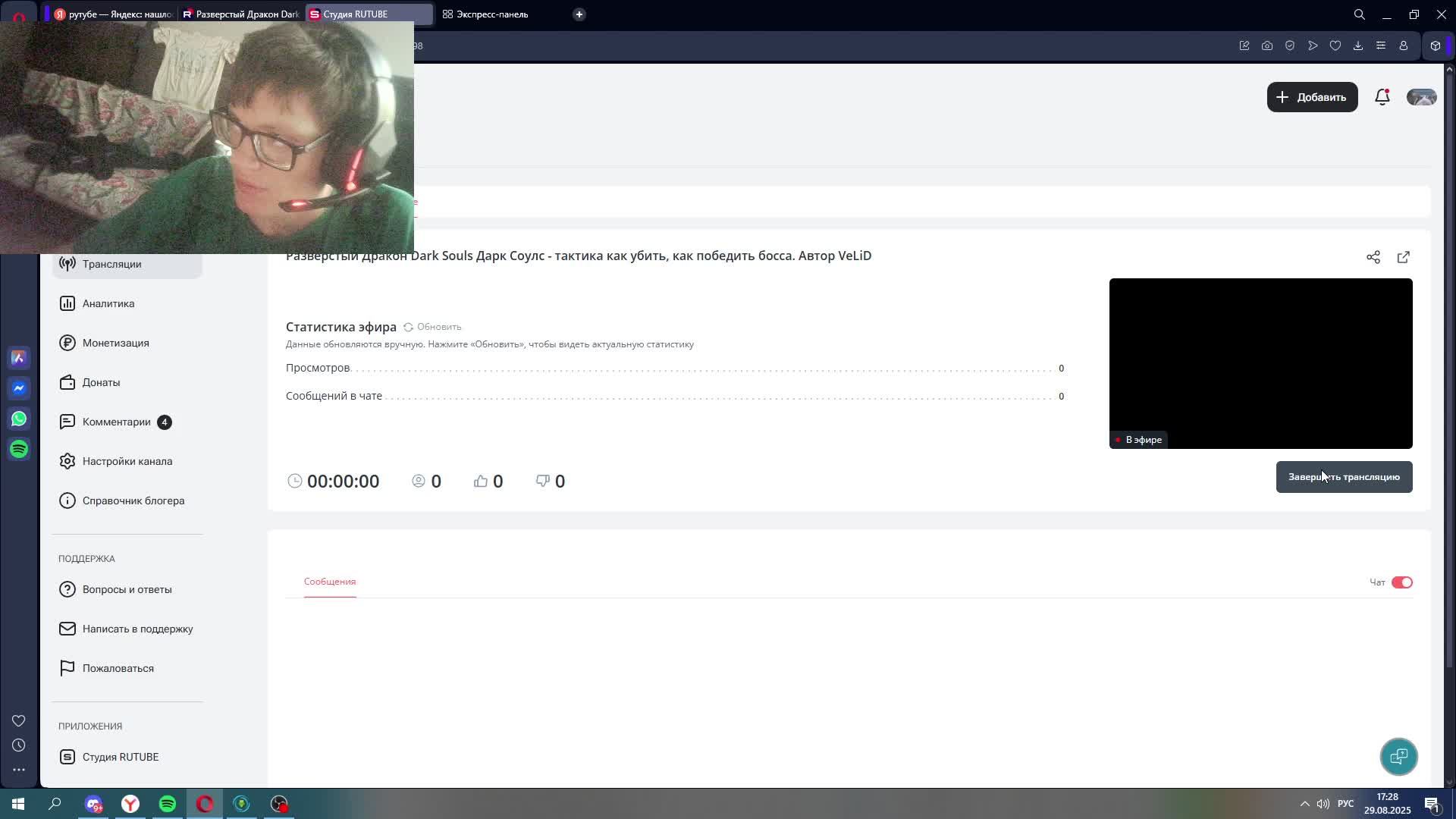This screenshot has height=819, width=1456.
Task: Click the live stream preview player
Action: pos(1260,362)
